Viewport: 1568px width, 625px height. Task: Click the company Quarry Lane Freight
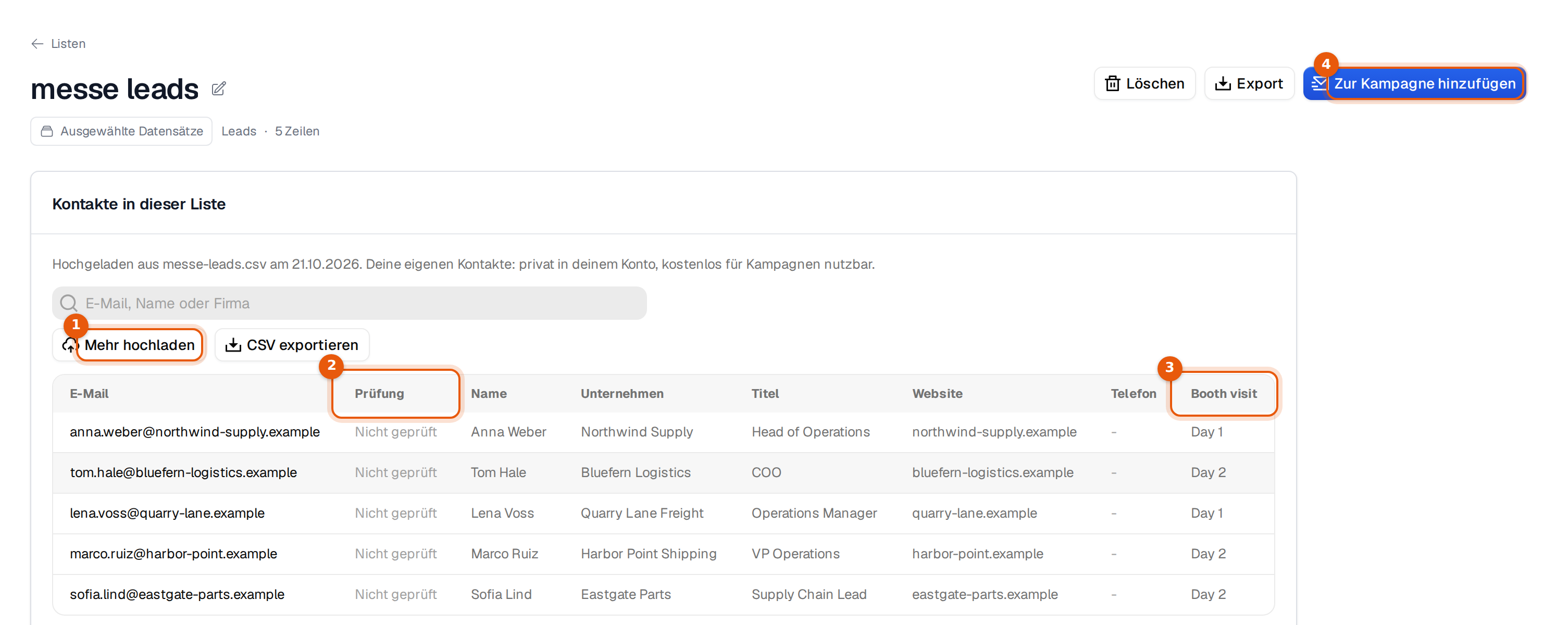[x=642, y=514]
